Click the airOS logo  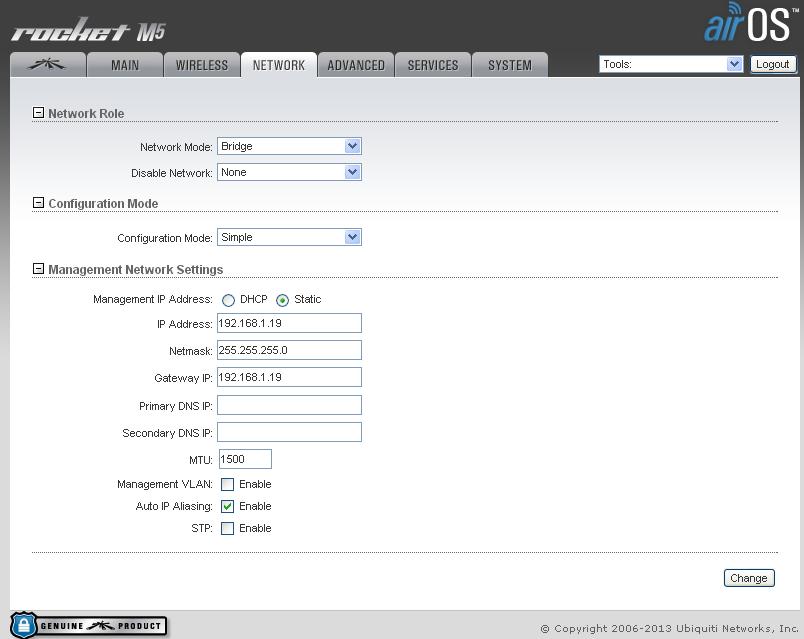[x=750, y=24]
